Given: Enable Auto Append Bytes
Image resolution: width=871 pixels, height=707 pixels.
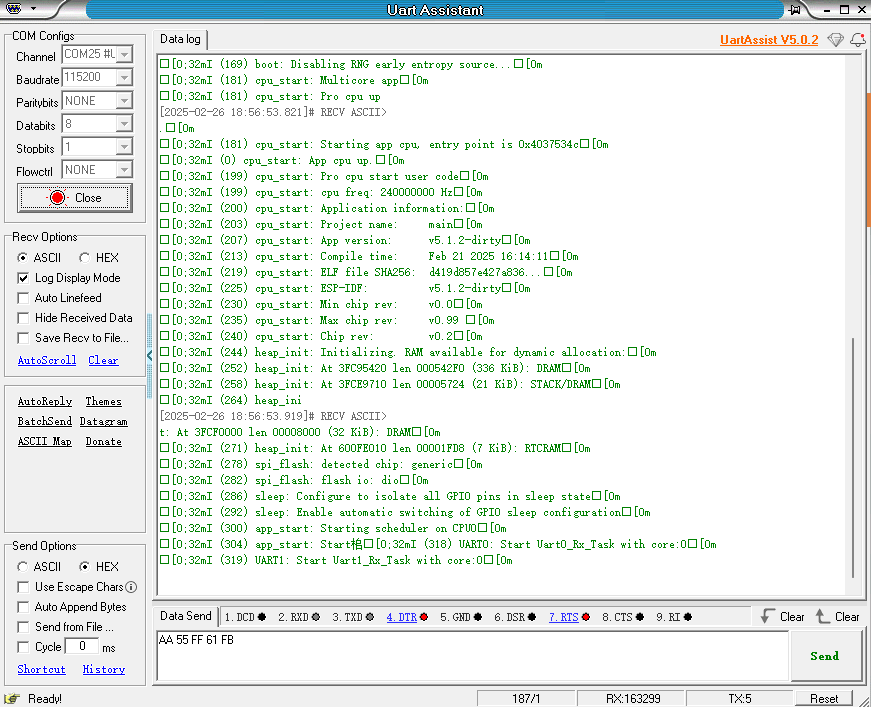Looking at the screenshot, I should [23, 607].
